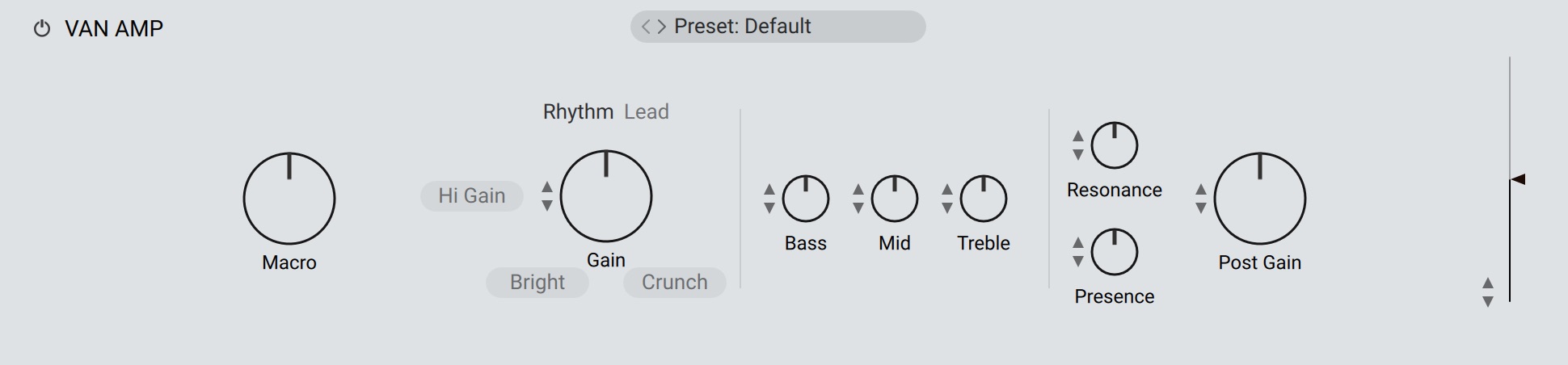Screen dimensions: 1568x365
Task: Click the Post Gain up arrow
Action: coord(1201,190)
